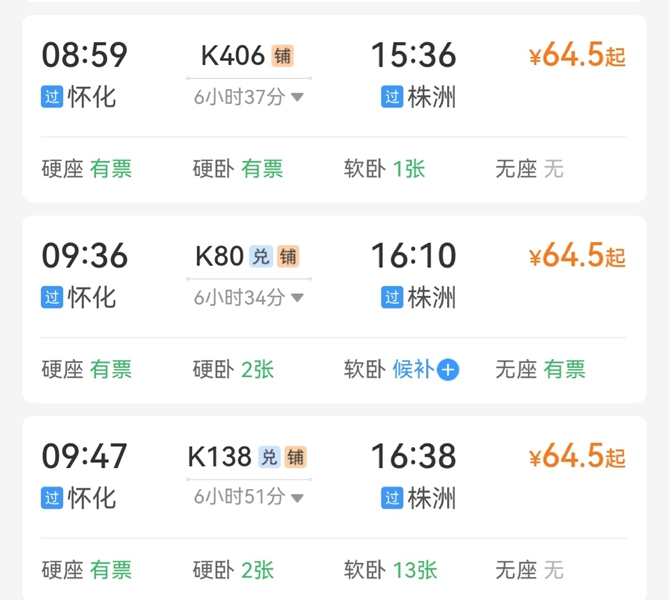Image resolution: width=669 pixels, height=600 pixels.
Task: Click the 兑 badge next to K80
Action: pos(261,257)
